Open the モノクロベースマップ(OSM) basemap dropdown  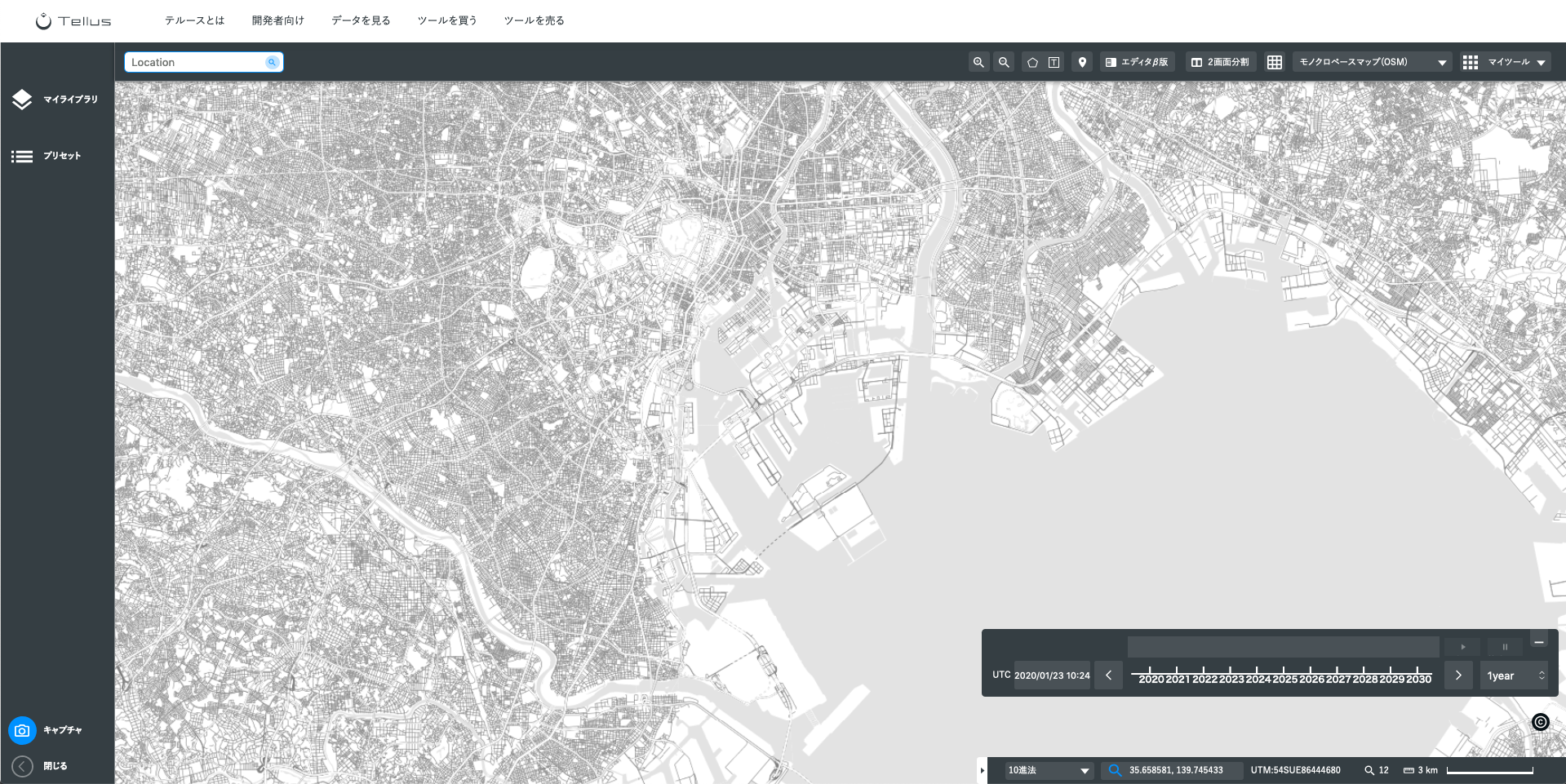coord(1372,62)
